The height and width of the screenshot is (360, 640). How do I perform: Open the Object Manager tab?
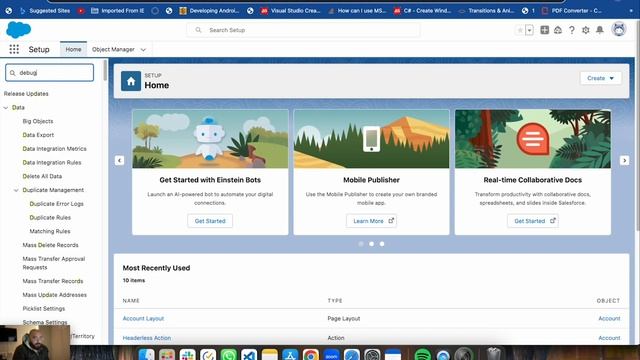[113, 49]
